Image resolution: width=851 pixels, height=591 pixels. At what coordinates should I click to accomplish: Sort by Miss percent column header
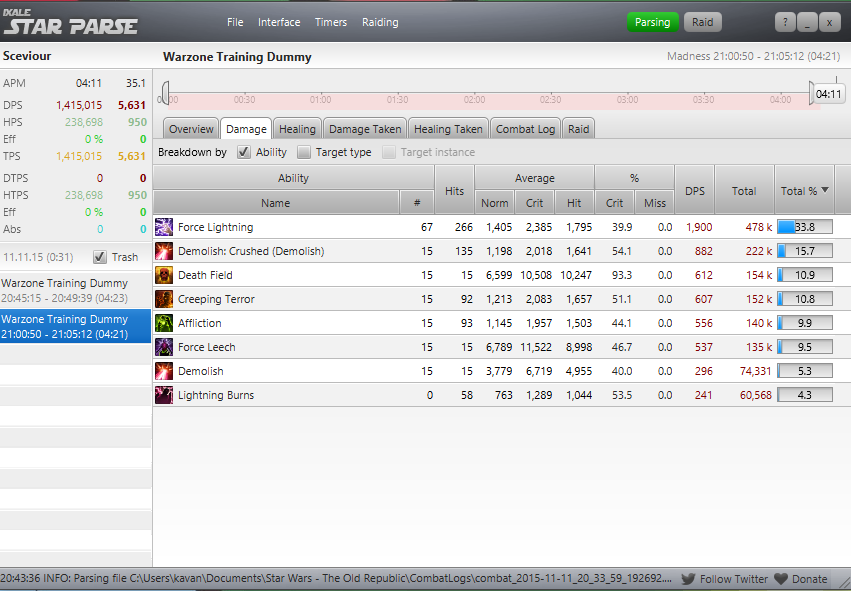click(655, 203)
